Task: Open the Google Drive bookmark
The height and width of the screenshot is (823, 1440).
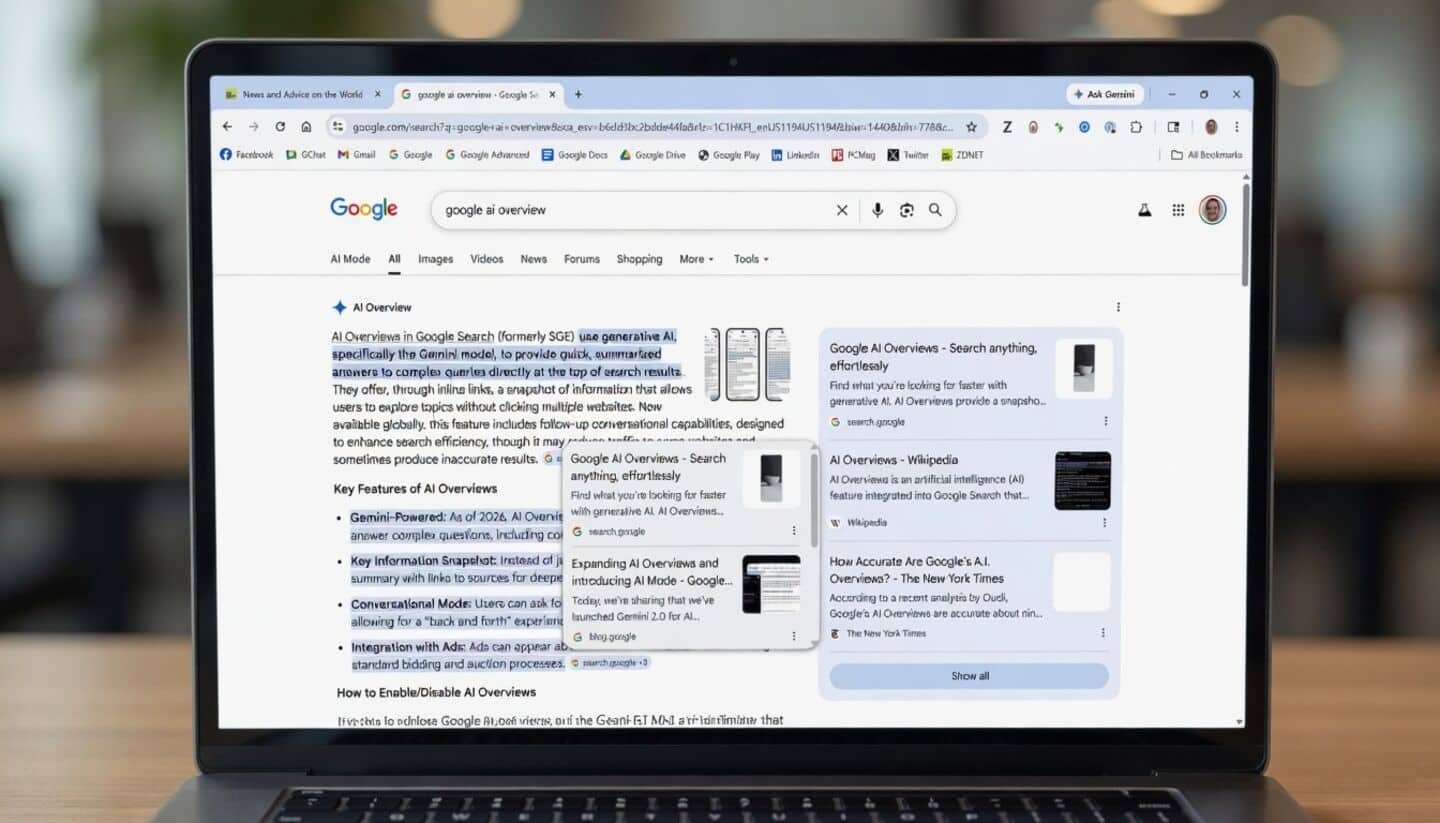Action: click(x=653, y=155)
